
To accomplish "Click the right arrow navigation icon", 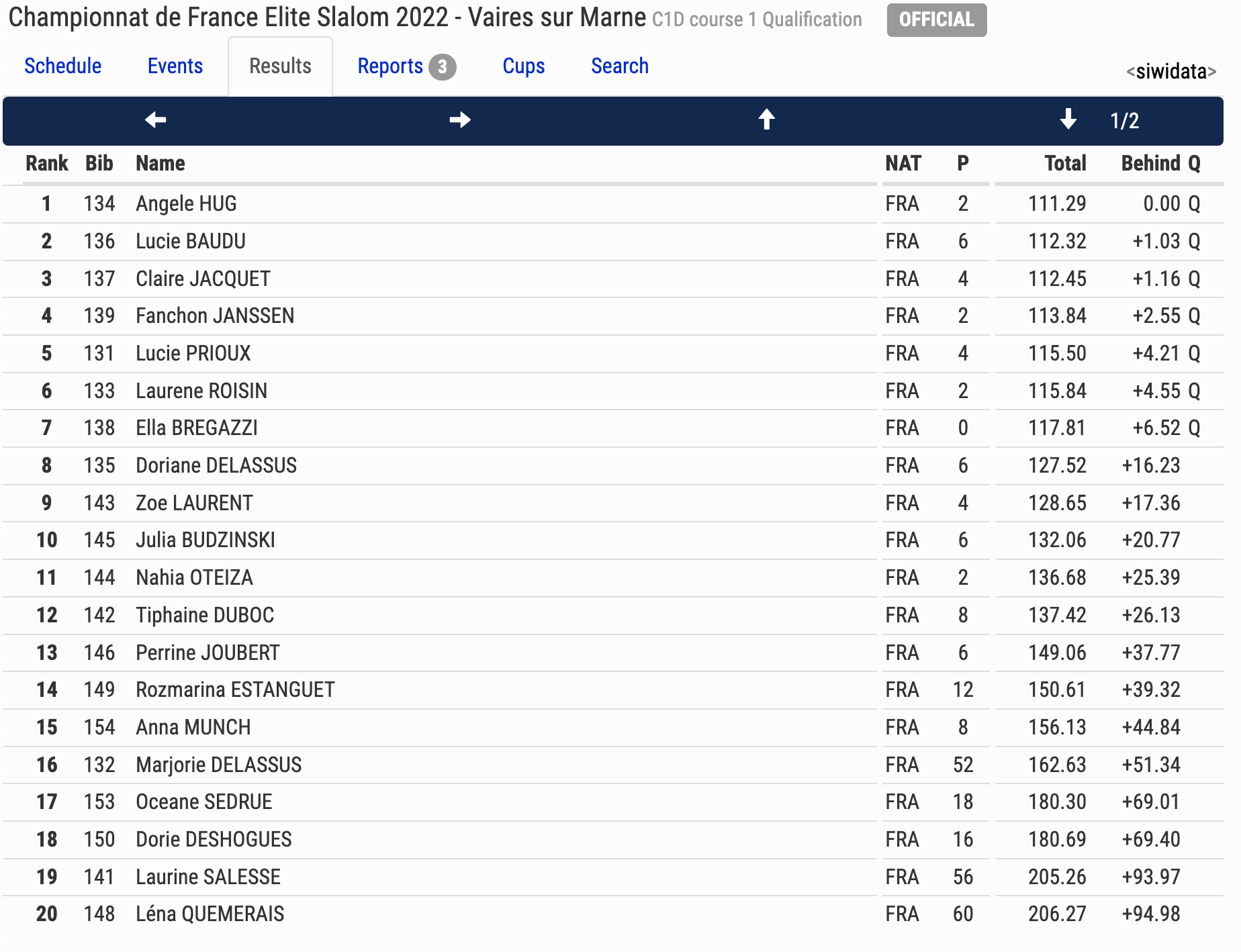I will (460, 120).
